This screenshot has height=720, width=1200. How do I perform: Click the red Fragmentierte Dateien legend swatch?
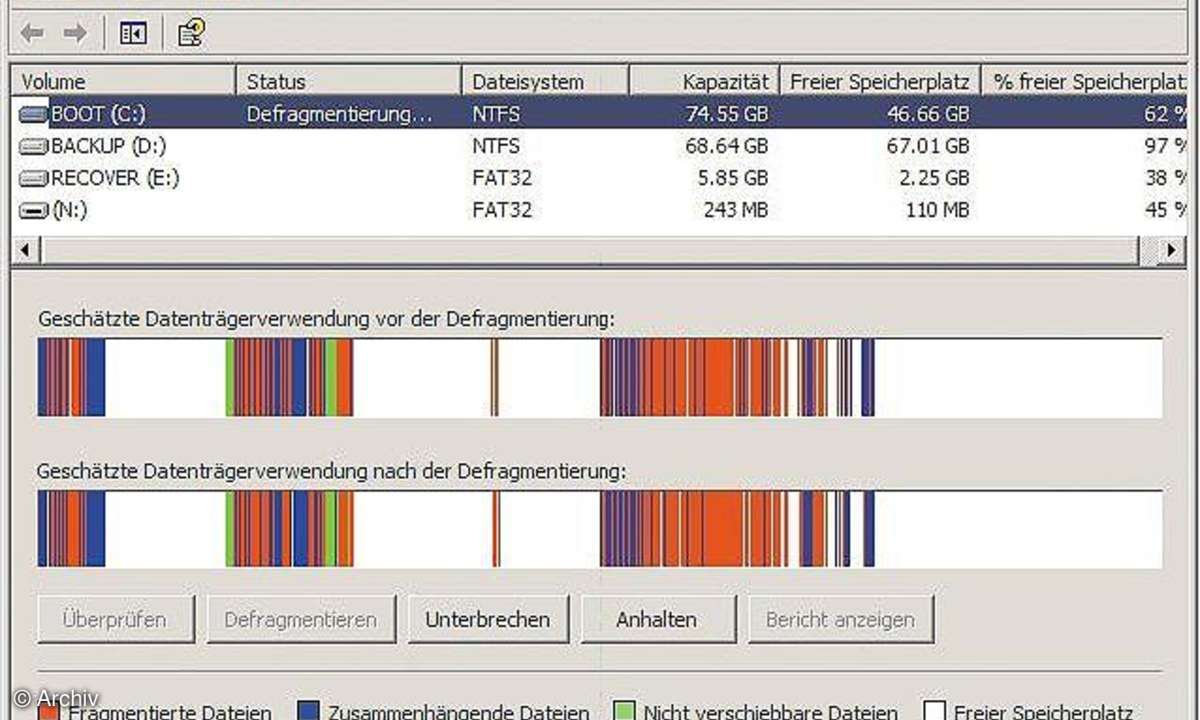[x=49, y=709]
